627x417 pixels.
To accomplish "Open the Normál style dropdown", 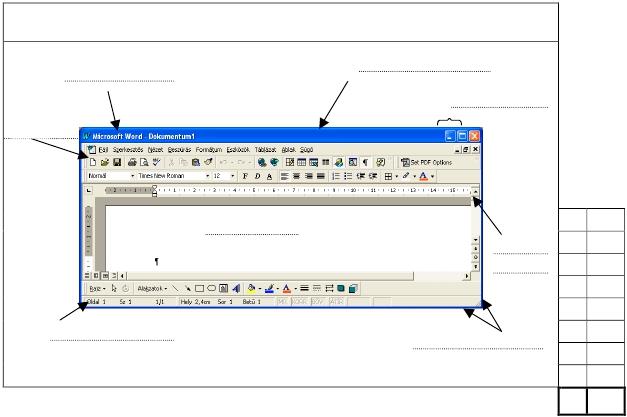I will 132,176.
